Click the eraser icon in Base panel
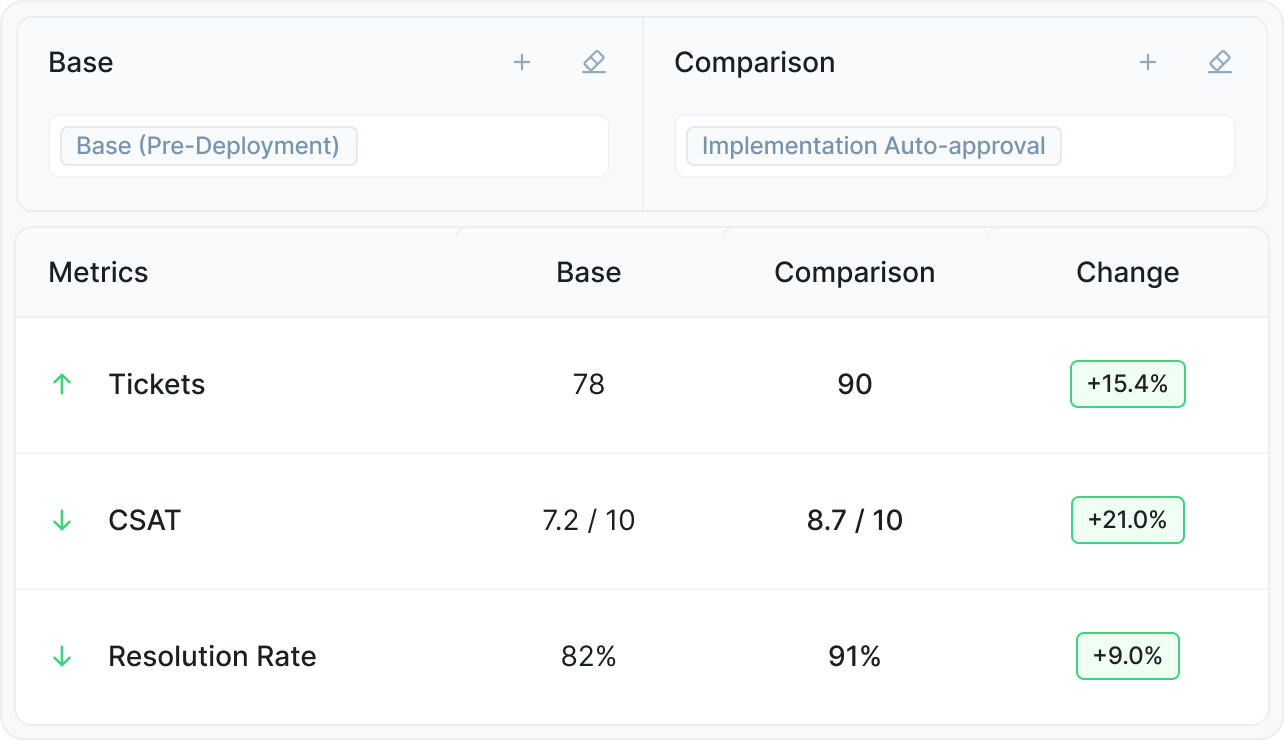The height and width of the screenshot is (740, 1284). click(x=594, y=63)
